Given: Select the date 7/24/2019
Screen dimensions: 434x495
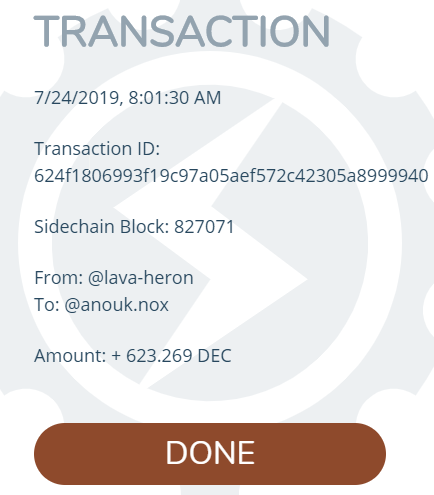Looking at the screenshot, I should click(x=78, y=98).
